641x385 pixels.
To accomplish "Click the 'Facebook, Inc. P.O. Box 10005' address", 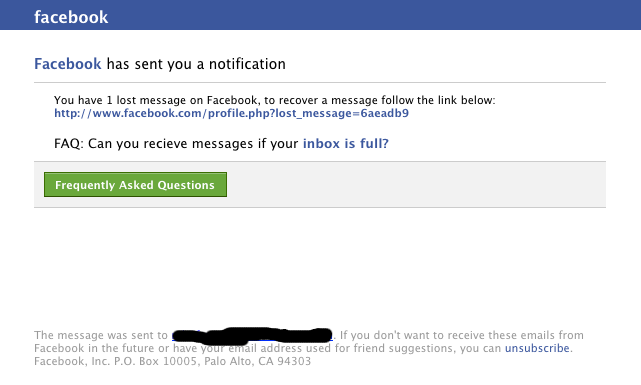I will 117,361.
